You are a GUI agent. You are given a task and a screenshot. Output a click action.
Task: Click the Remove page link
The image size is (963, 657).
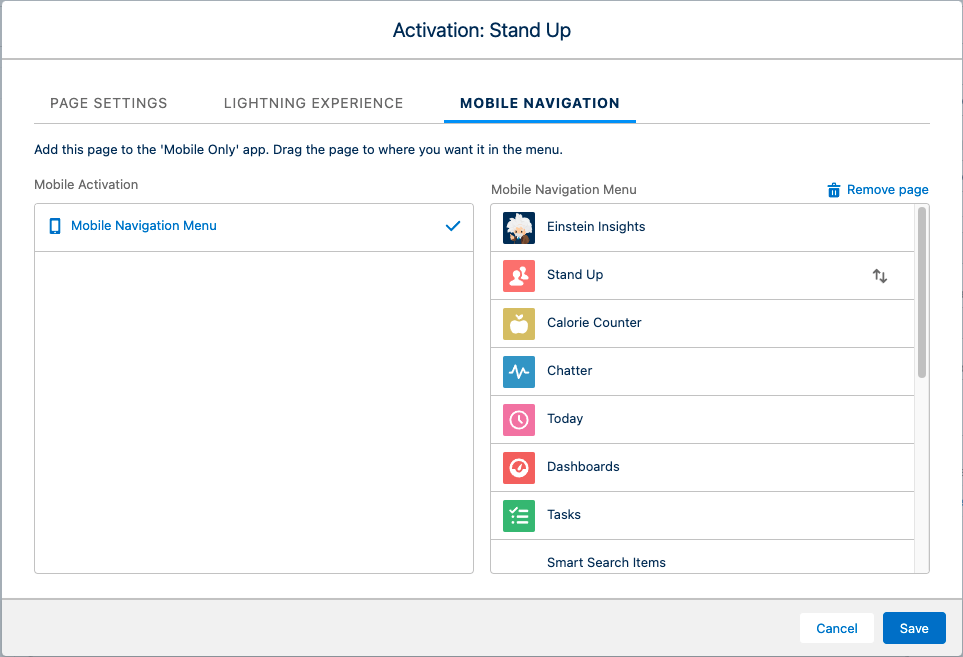pos(888,190)
